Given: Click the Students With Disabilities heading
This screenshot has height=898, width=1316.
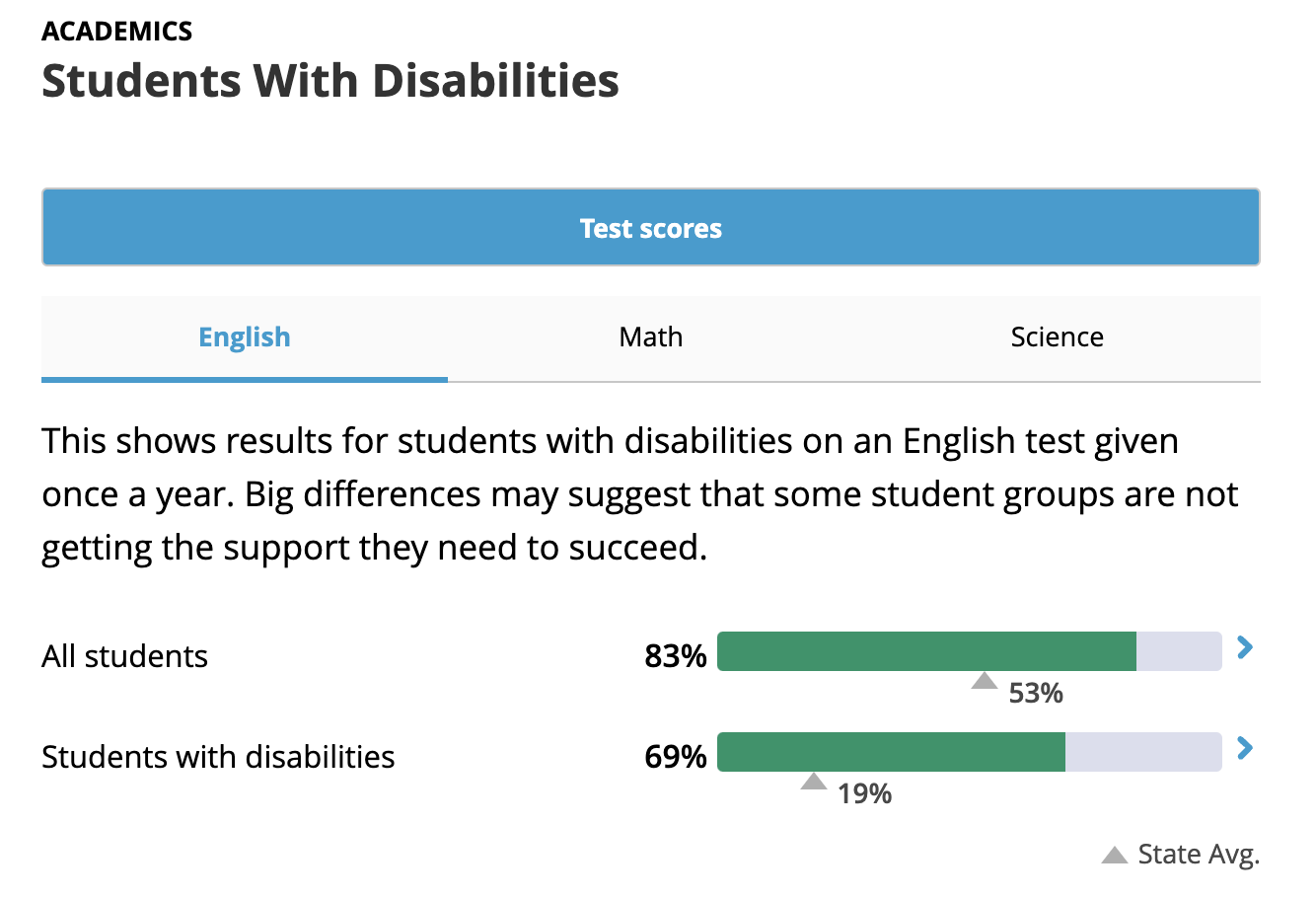Looking at the screenshot, I should click(x=330, y=81).
